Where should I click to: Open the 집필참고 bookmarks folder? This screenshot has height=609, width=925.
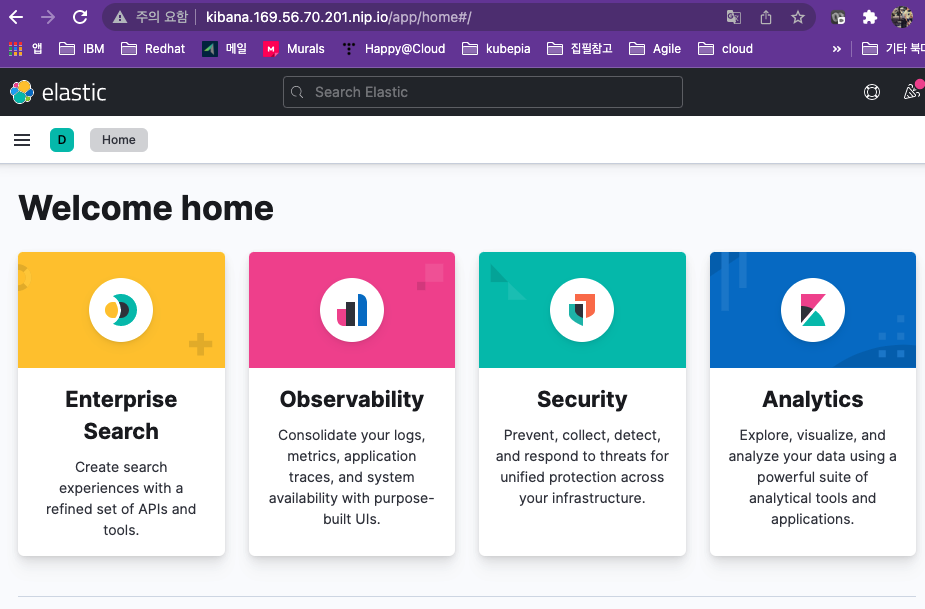[580, 49]
